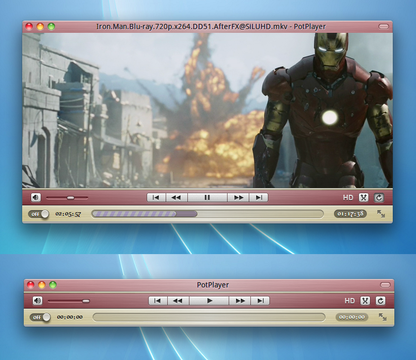416x360 pixels.
Task: Toggle HD in the lower PotPlayer window
Action: coord(349,301)
